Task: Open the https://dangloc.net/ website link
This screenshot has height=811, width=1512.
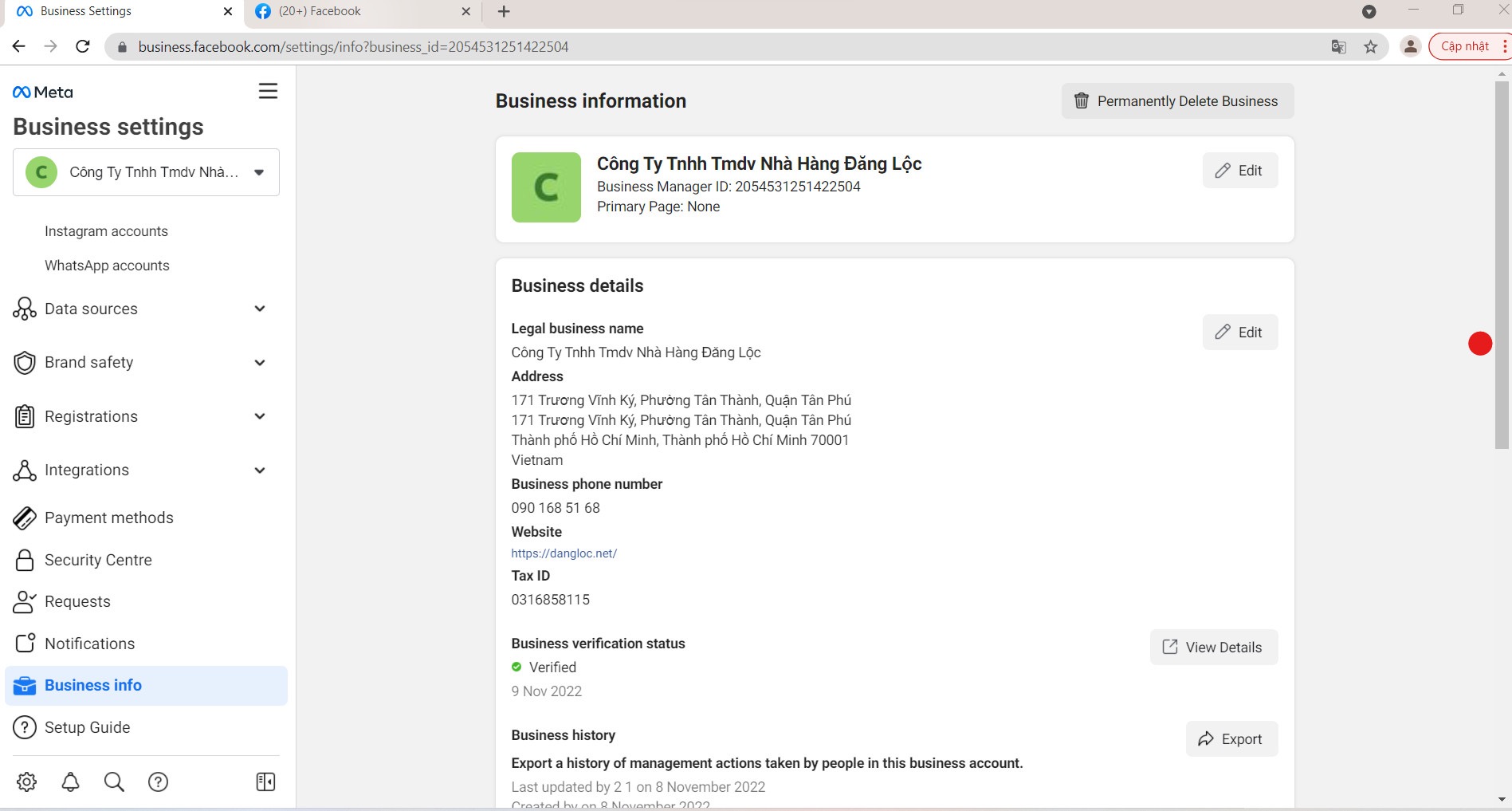Action: pos(564,553)
